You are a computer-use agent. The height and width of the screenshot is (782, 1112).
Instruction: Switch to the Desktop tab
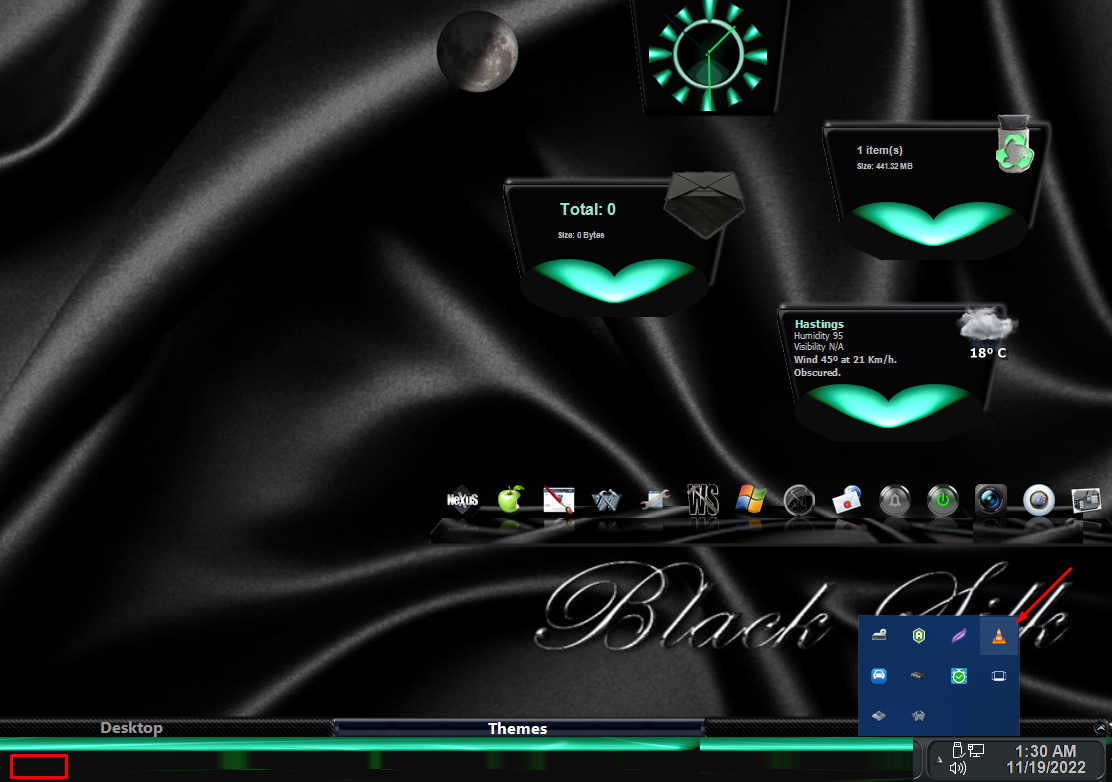pos(131,727)
